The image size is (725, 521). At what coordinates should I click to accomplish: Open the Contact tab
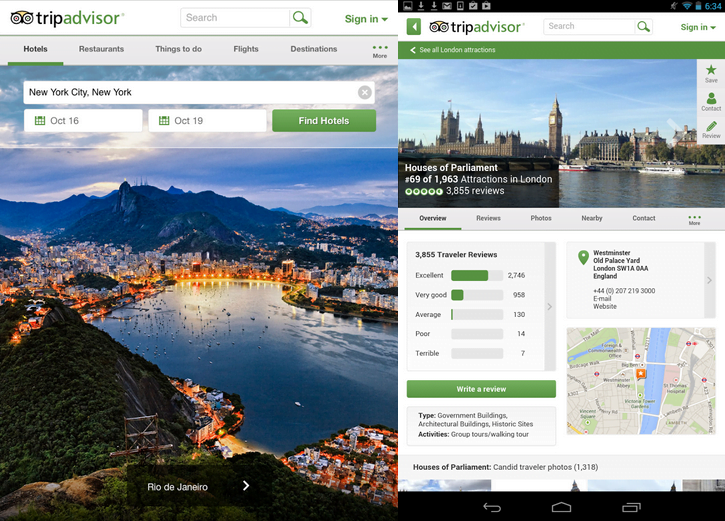(644, 218)
